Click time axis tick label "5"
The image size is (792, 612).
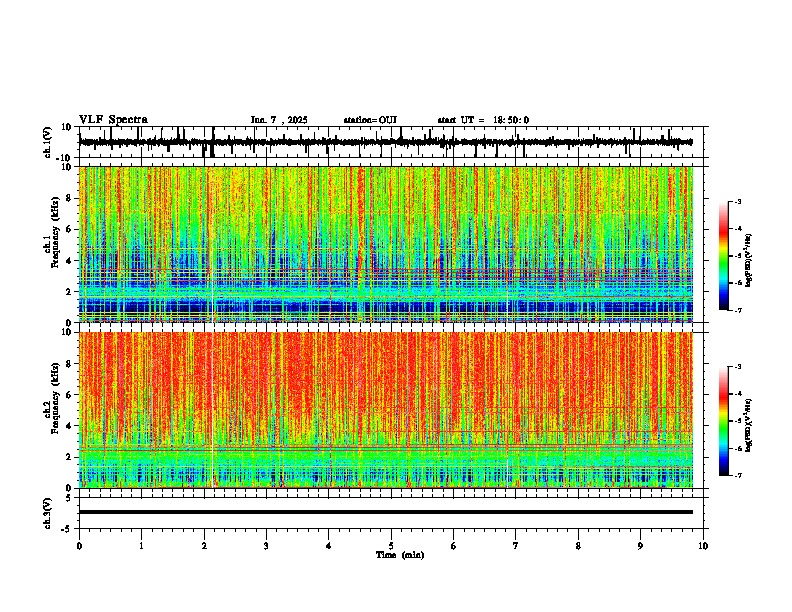point(391,546)
